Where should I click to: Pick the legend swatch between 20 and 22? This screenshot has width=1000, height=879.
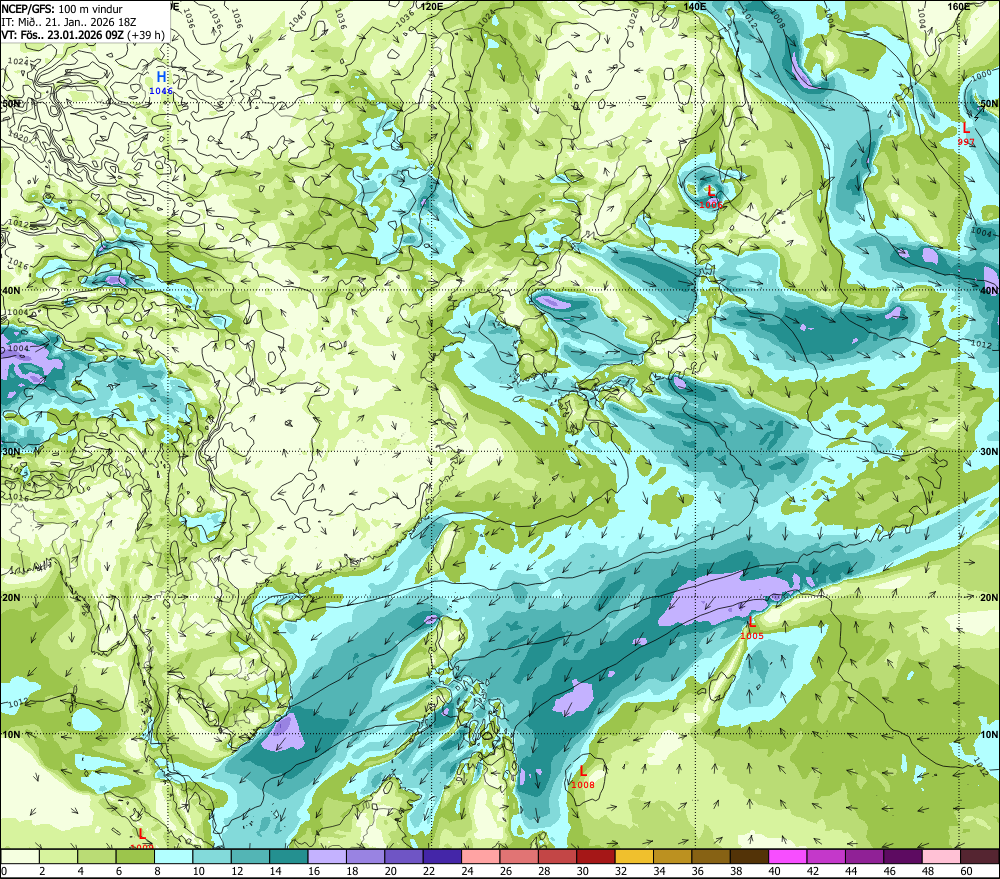click(404, 856)
